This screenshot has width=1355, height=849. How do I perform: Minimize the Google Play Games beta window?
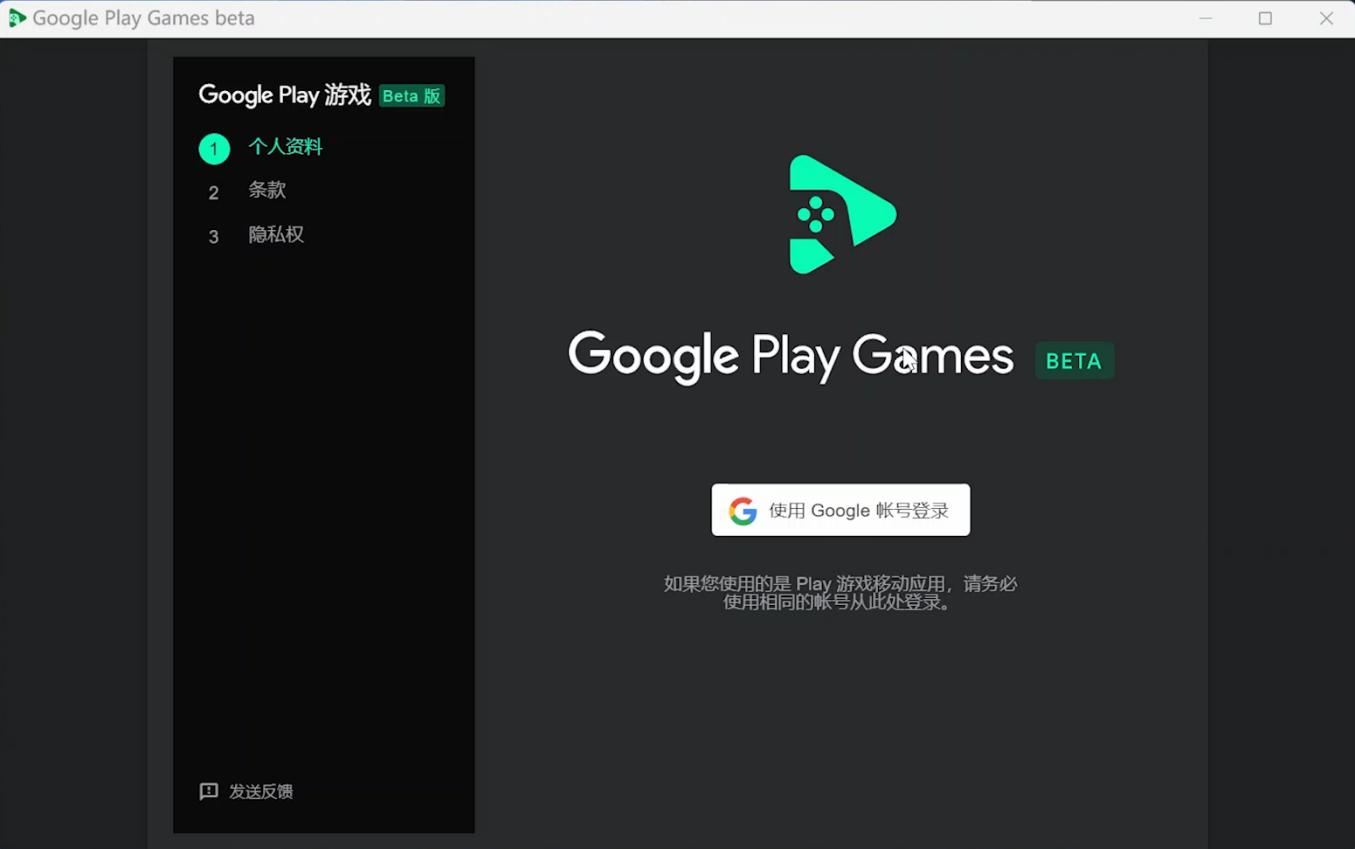[x=1206, y=18]
